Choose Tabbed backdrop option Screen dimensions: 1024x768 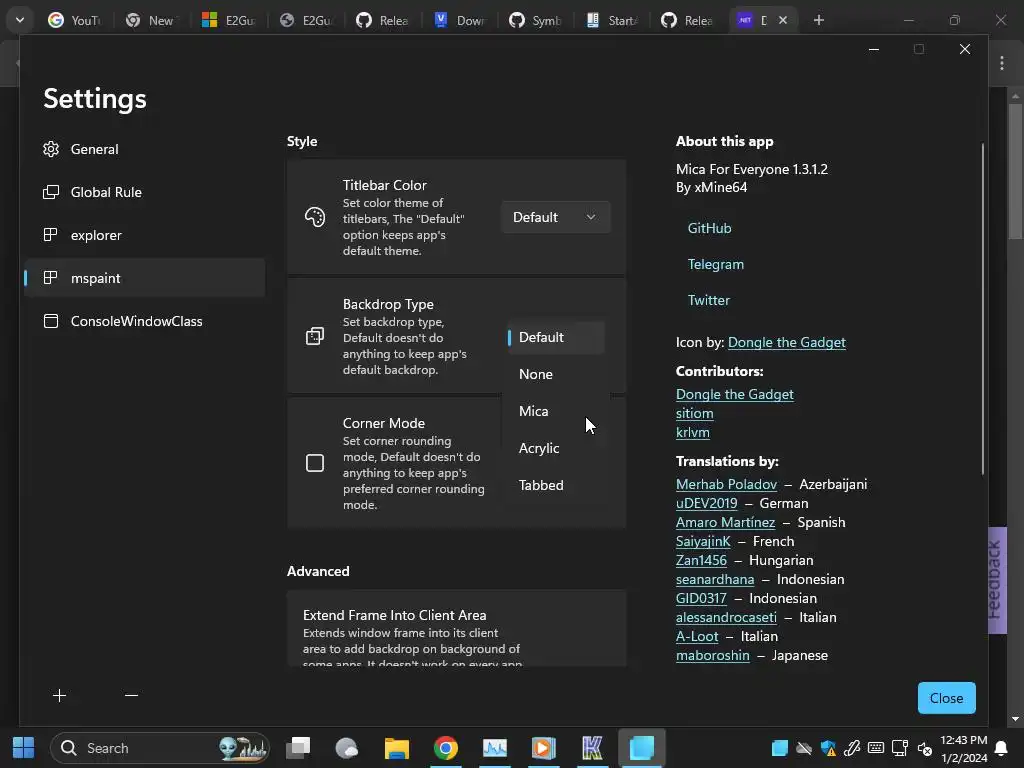[556, 485]
